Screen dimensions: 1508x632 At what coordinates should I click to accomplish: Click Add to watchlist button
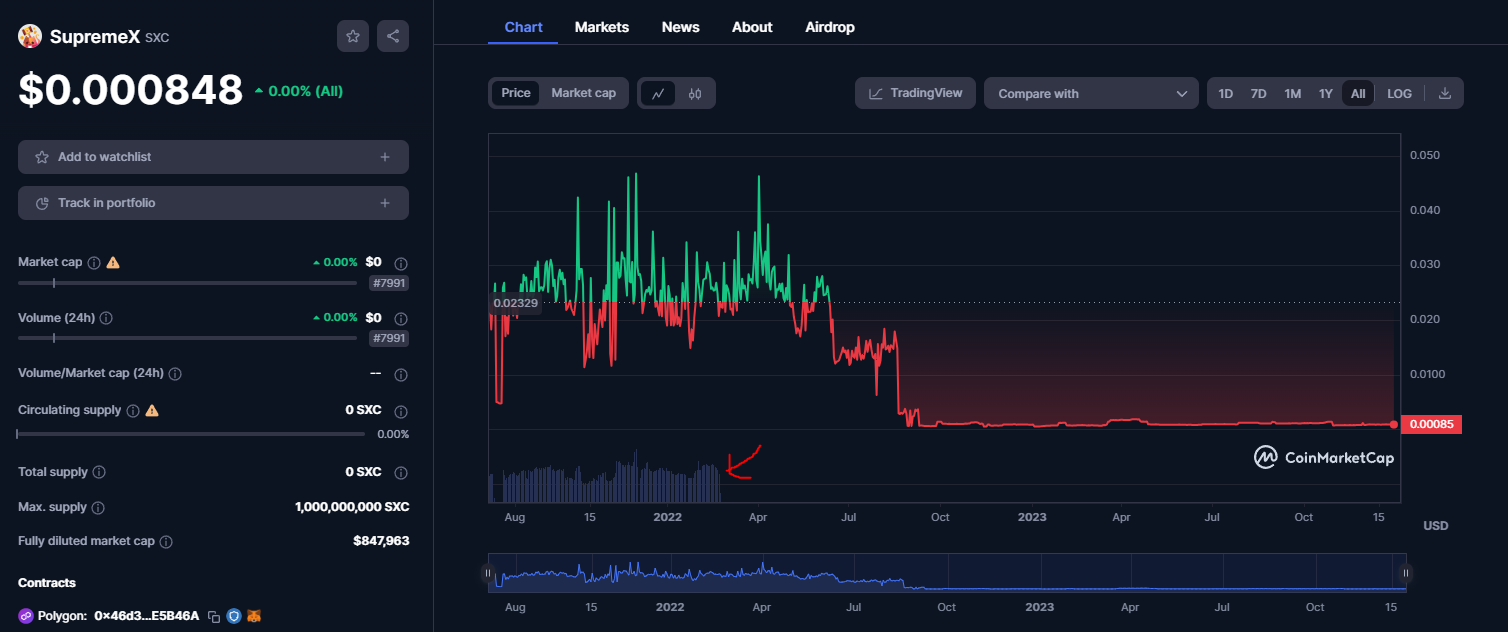(213, 157)
